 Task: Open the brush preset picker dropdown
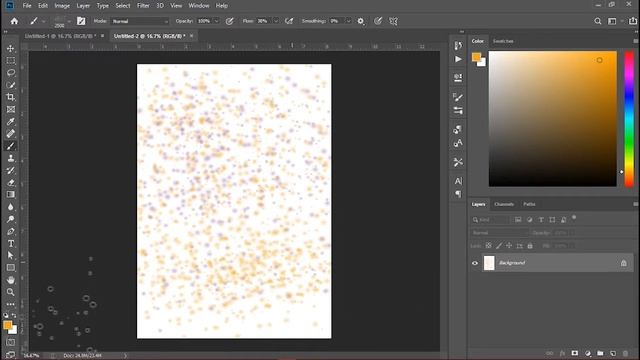[x=69, y=21]
